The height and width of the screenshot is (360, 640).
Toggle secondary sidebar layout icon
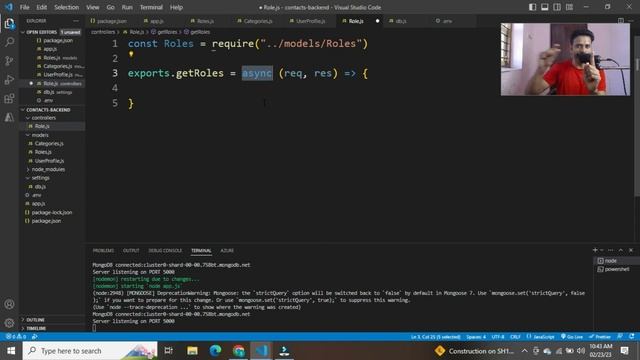point(557,7)
